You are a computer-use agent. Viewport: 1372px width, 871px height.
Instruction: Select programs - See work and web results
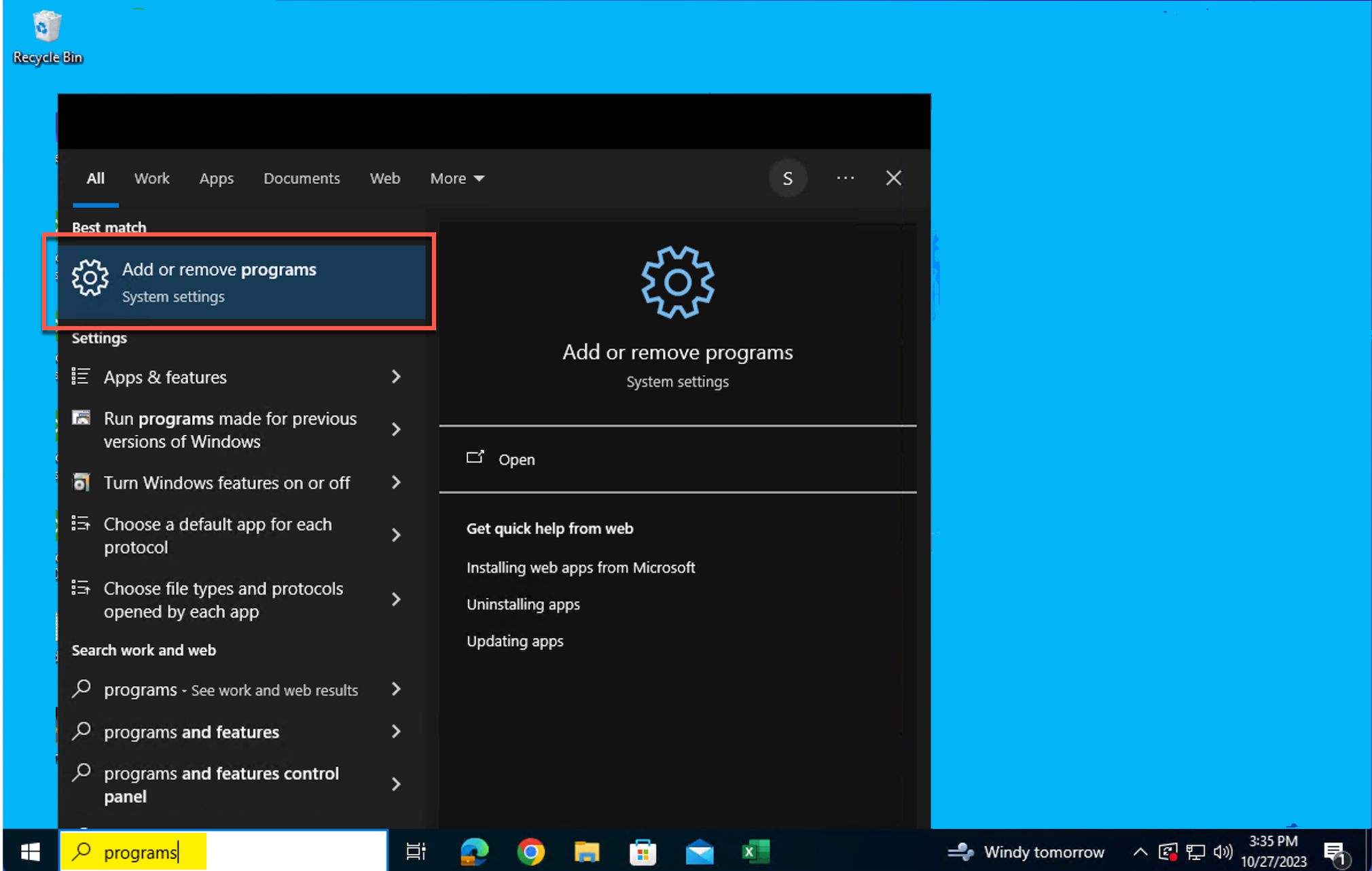pos(231,690)
